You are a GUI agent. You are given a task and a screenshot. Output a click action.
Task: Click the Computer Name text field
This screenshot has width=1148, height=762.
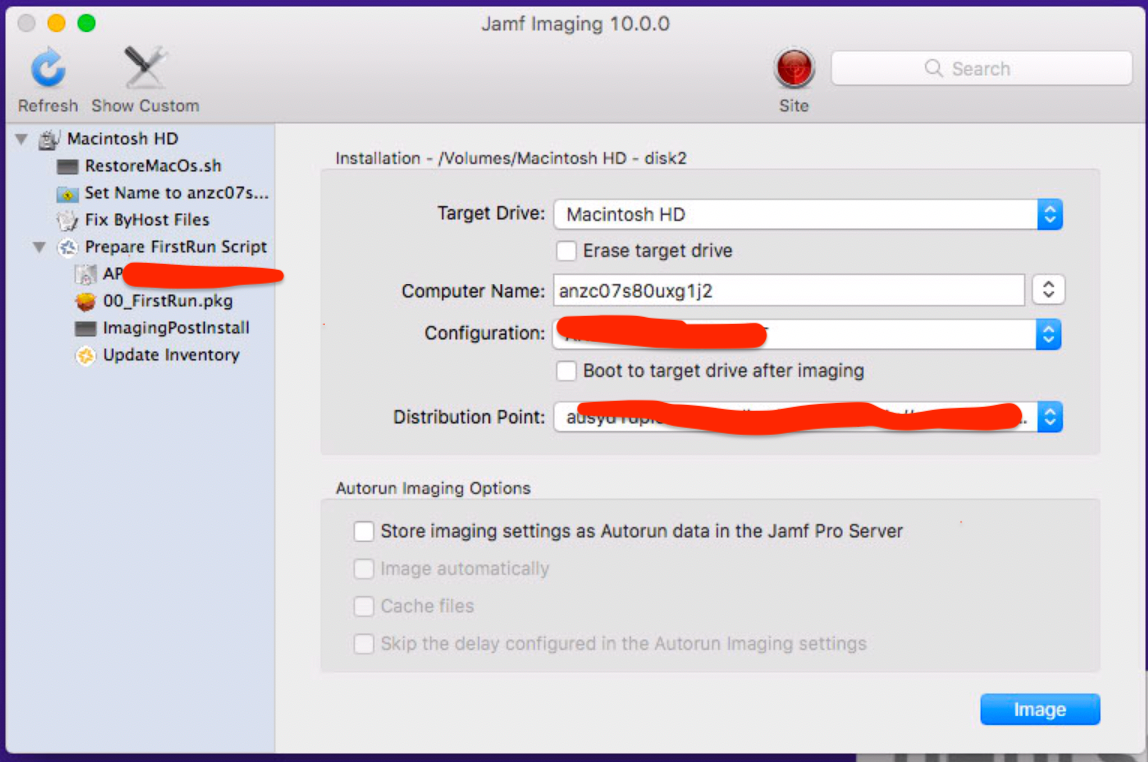point(789,291)
